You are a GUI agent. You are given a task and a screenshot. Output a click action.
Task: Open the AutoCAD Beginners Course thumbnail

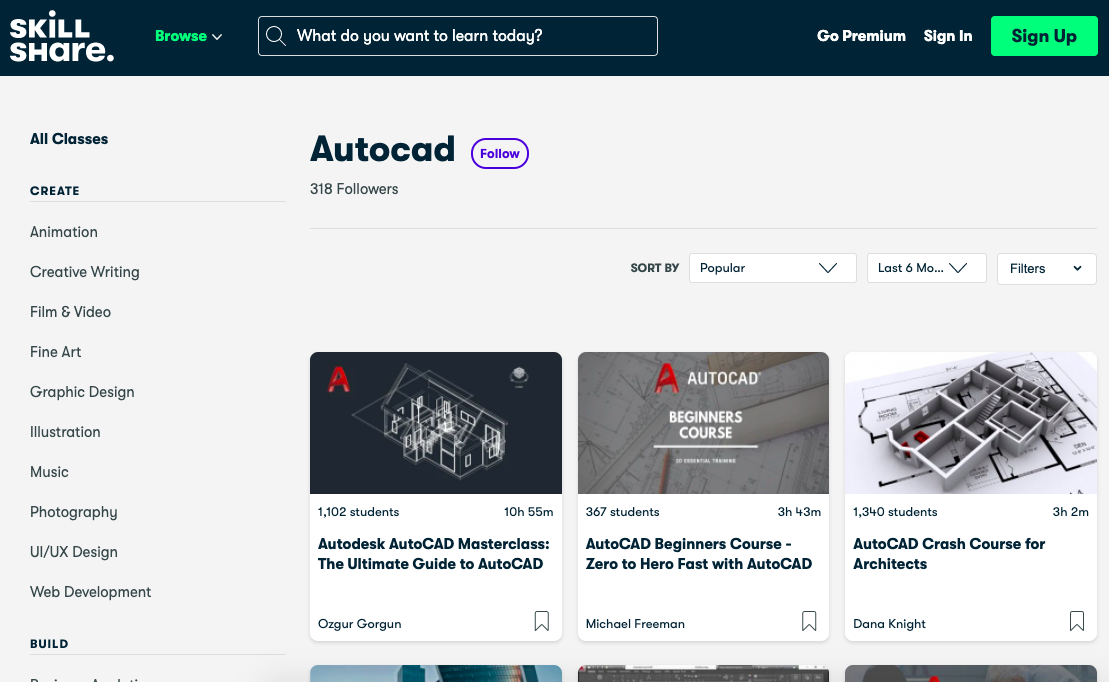(703, 423)
